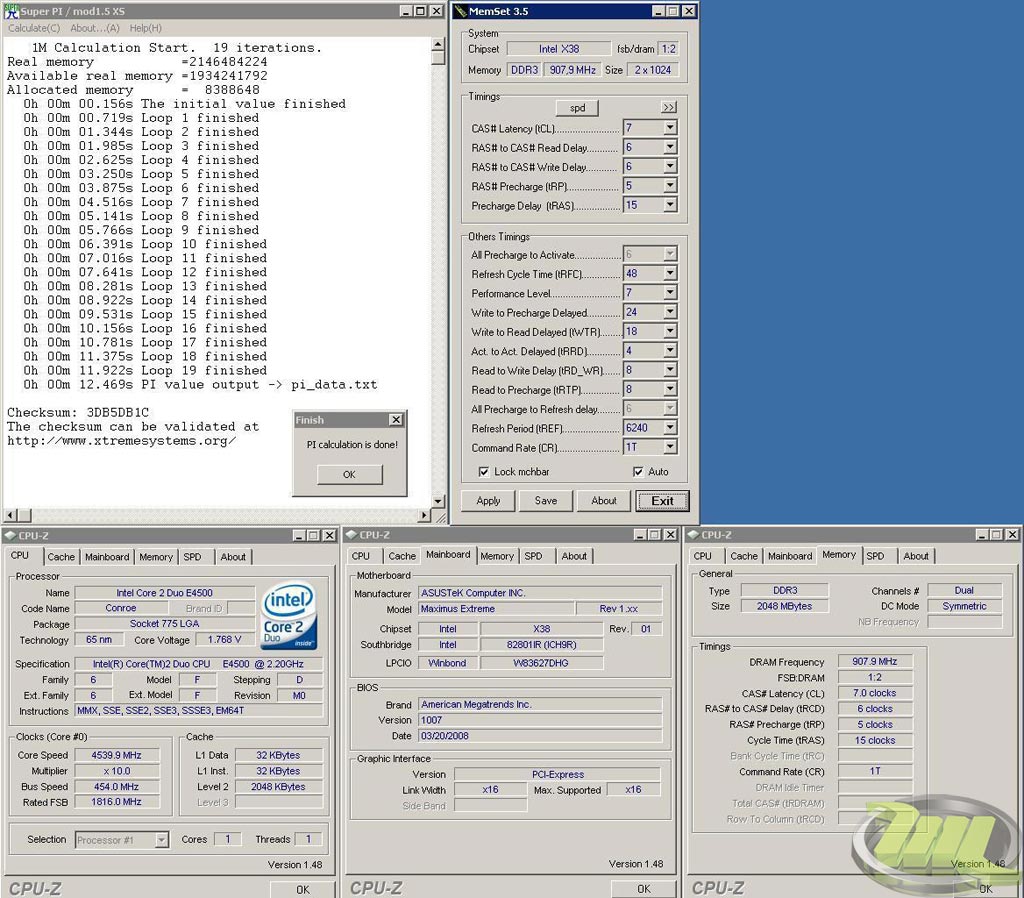This screenshot has height=898, width=1024.
Task: Click the Size value 2048 MBytes
Action: click(784, 606)
